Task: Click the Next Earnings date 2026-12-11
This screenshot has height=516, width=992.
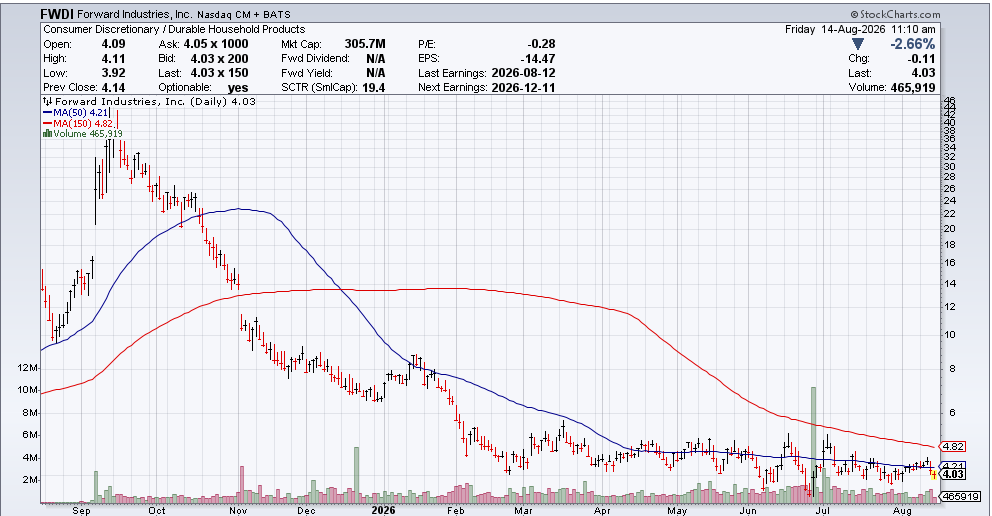Action: coord(523,87)
